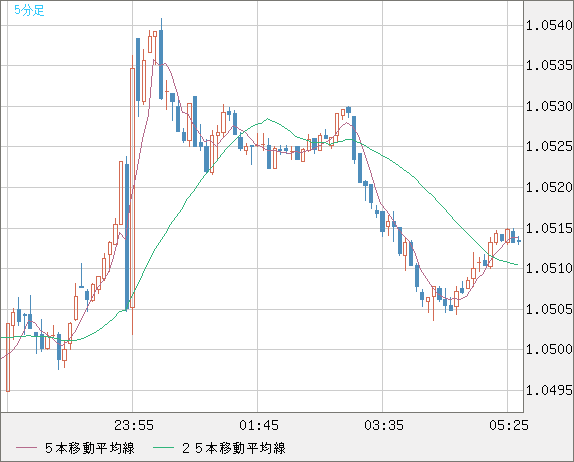574x462 pixels.
Task: Select the 1.0540 price axis label
Action: pos(549,25)
